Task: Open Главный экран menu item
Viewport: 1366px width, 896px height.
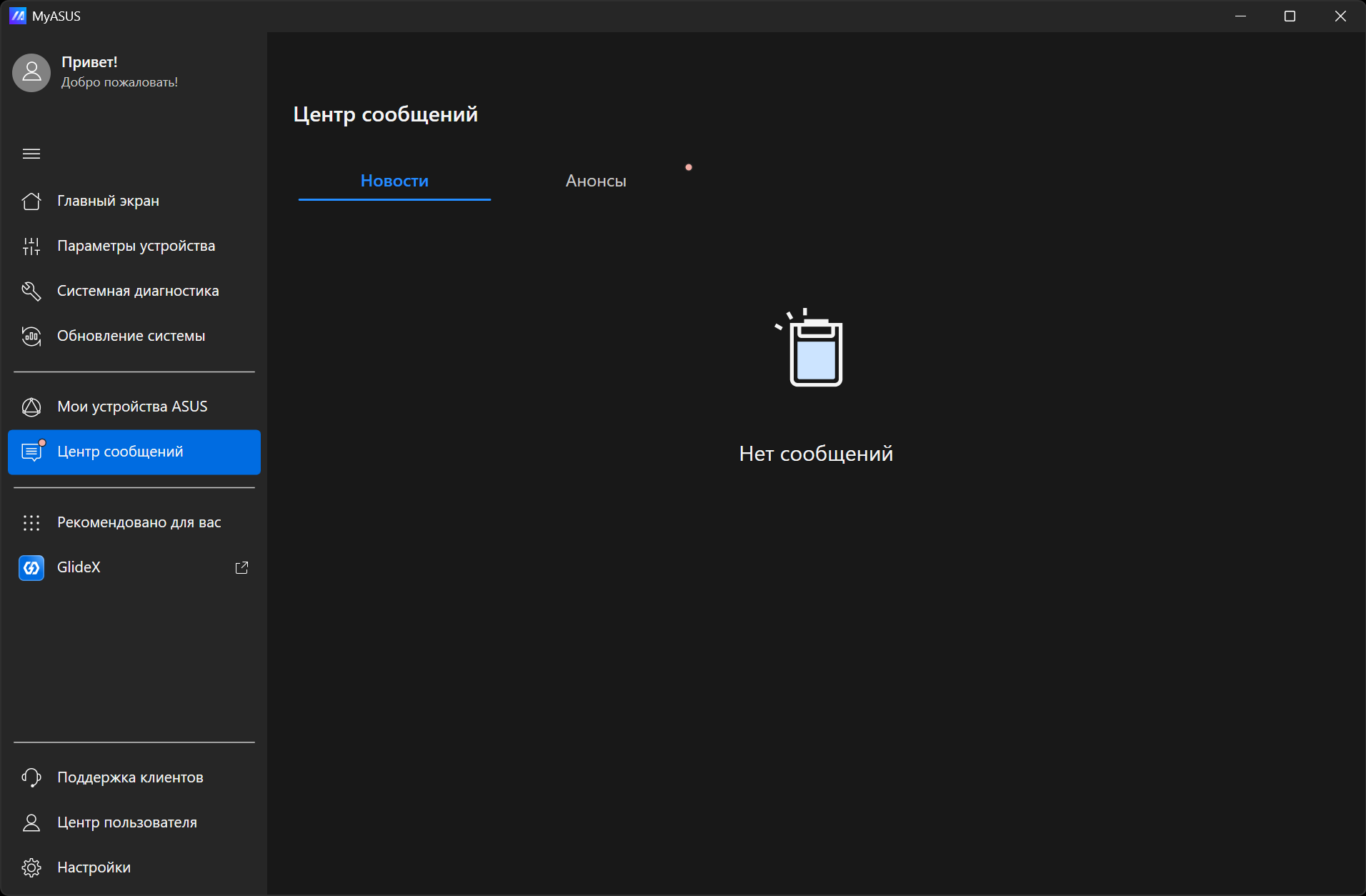Action: point(134,201)
